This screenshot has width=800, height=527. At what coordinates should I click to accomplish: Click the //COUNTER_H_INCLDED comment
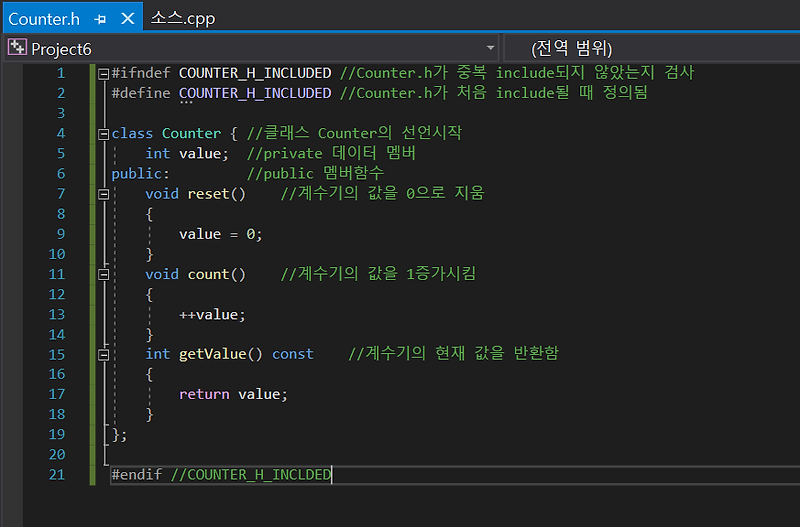(251, 474)
